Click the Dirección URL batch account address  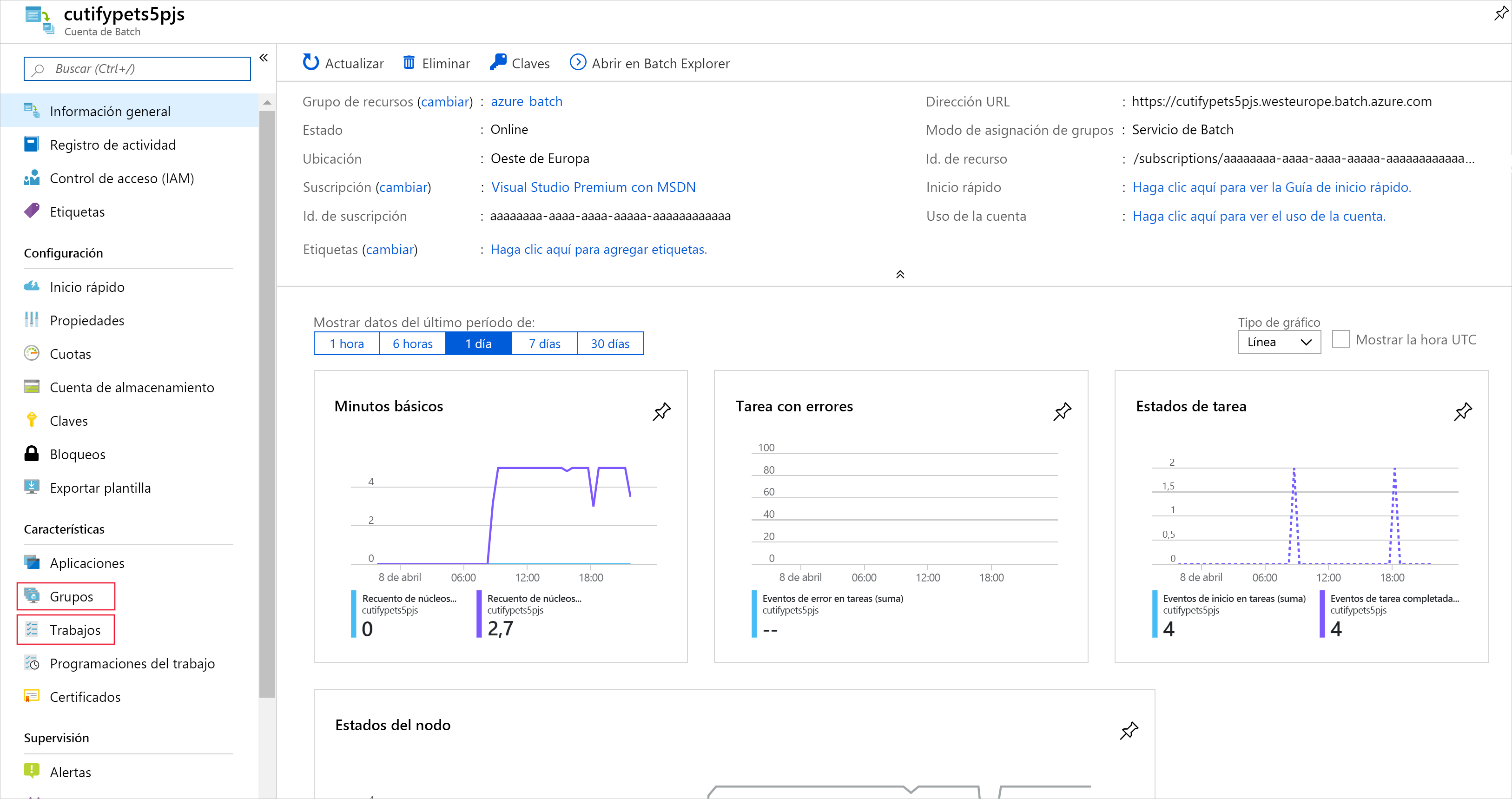pyautogui.click(x=1281, y=101)
